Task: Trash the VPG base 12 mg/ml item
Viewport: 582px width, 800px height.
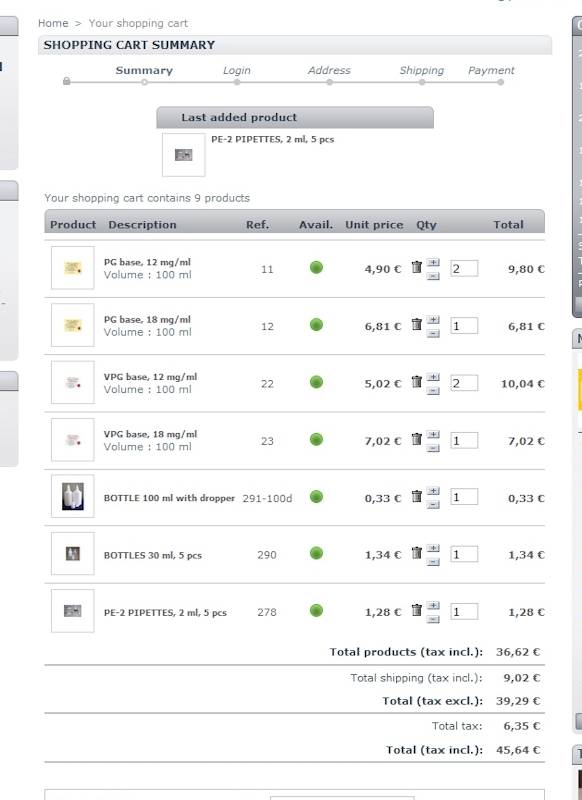Action: click(x=417, y=381)
